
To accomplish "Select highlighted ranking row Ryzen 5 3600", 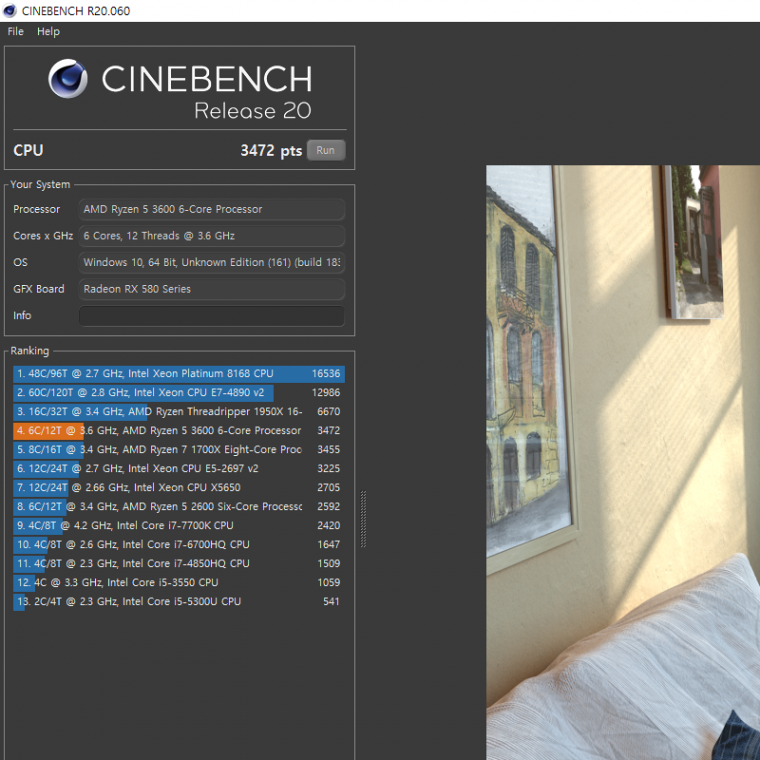I will point(179,430).
